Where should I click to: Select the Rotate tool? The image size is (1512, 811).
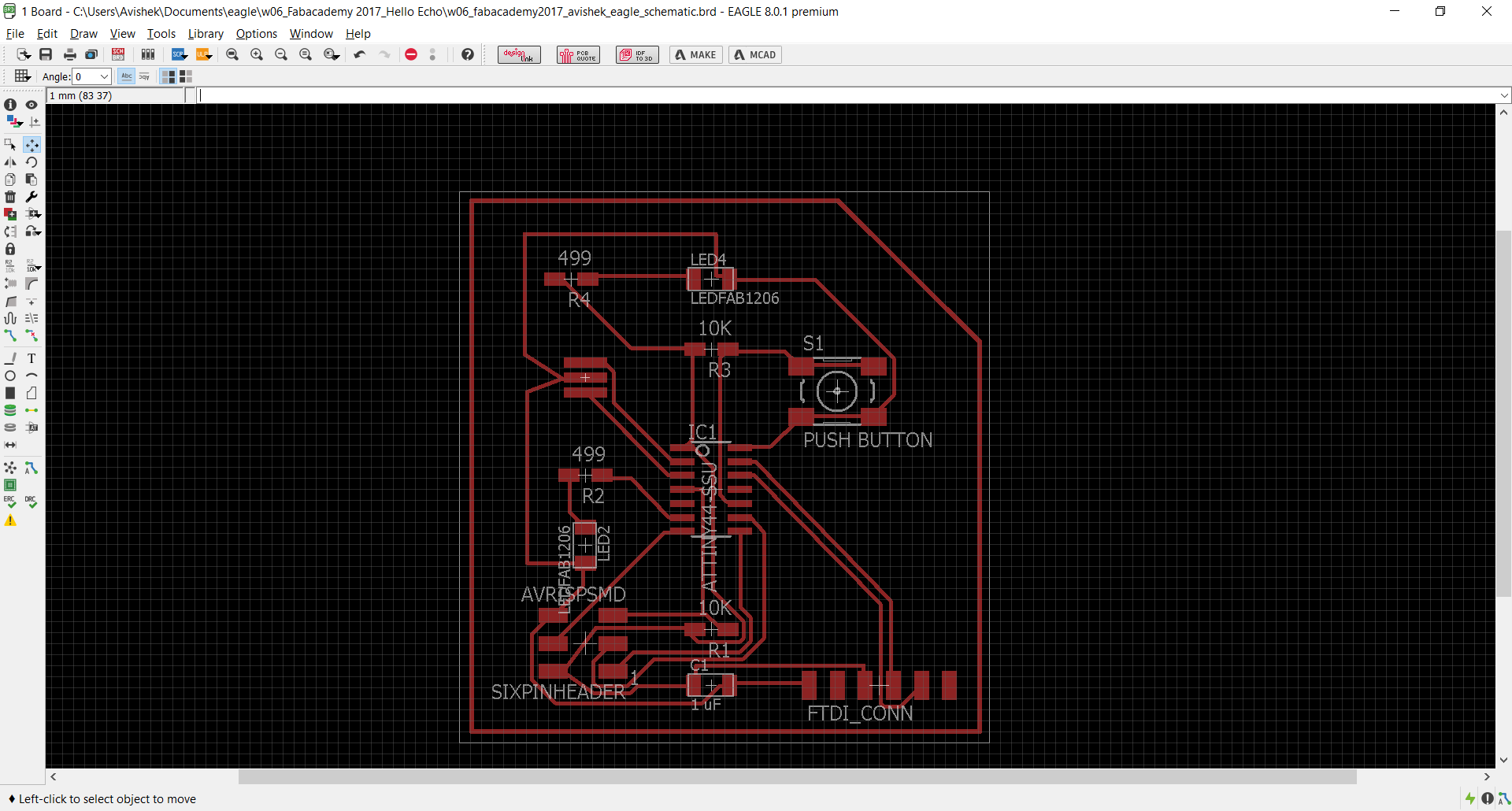pyautogui.click(x=31, y=162)
